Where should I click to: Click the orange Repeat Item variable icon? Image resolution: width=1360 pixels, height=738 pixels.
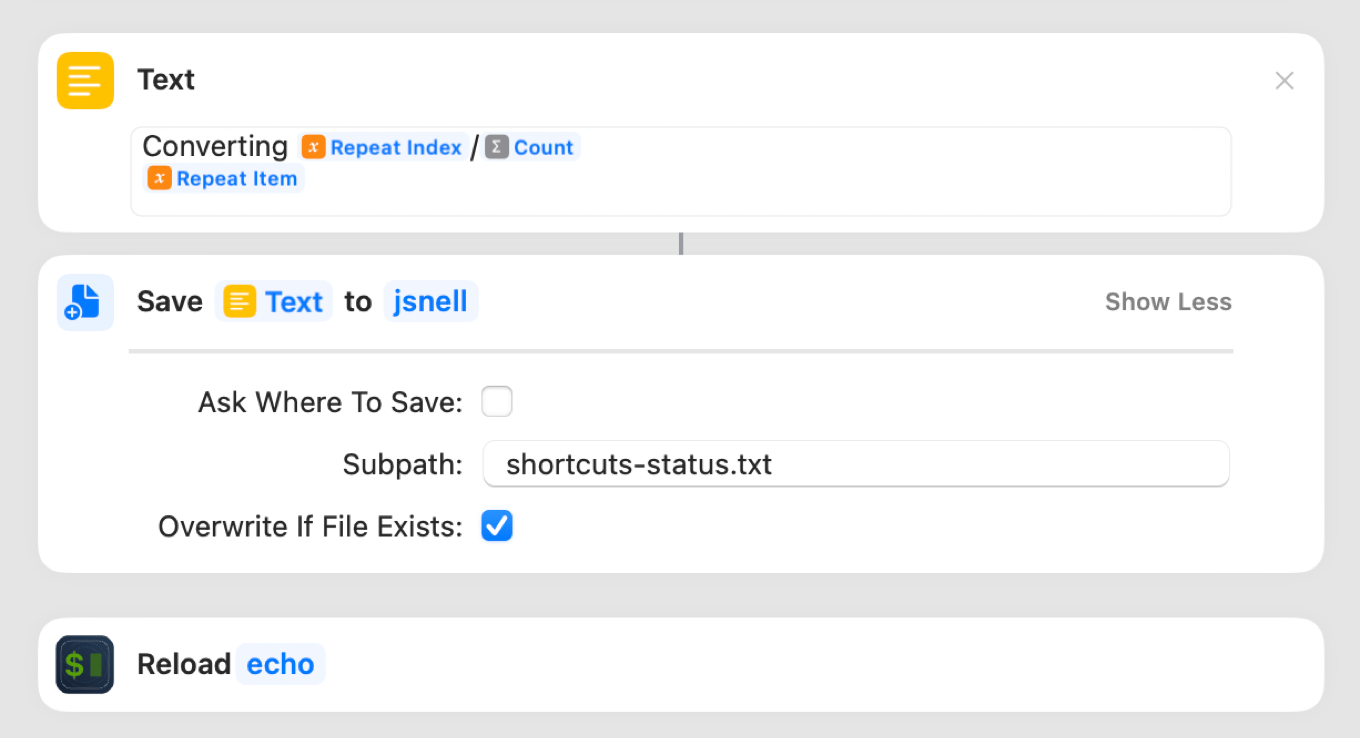(159, 179)
